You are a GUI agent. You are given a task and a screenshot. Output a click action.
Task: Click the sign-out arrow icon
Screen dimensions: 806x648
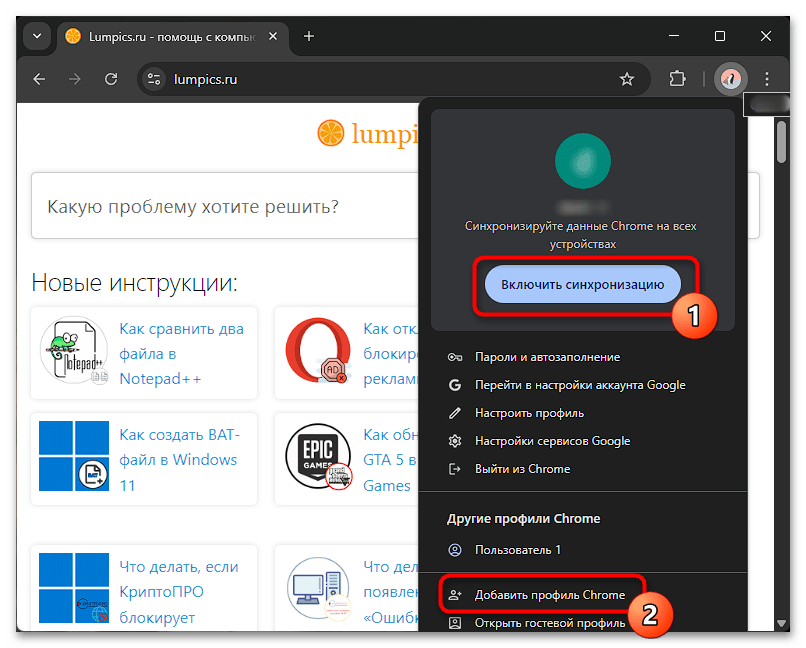(455, 469)
